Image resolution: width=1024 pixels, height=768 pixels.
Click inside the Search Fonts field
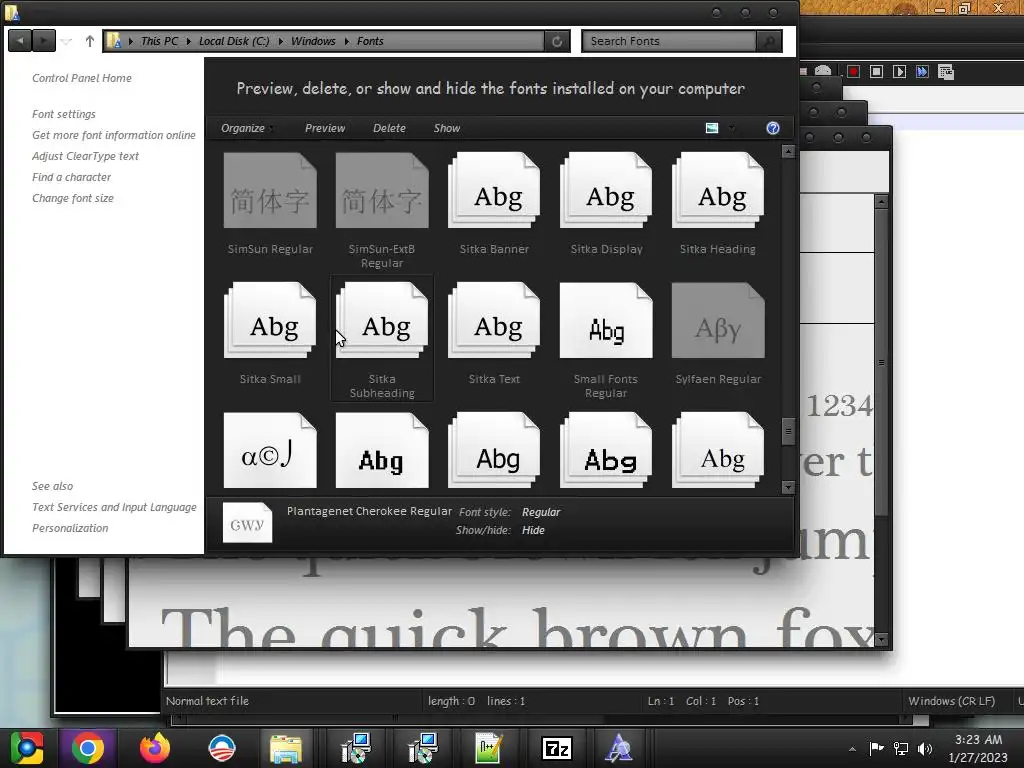[x=669, y=41]
